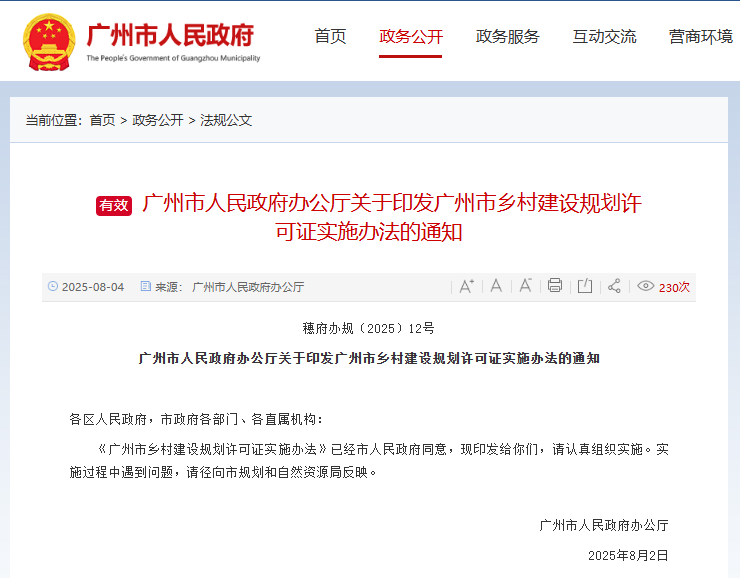Click the 首页 breadcrumb link
The height and width of the screenshot is (578, 740).
click(102, 120)
